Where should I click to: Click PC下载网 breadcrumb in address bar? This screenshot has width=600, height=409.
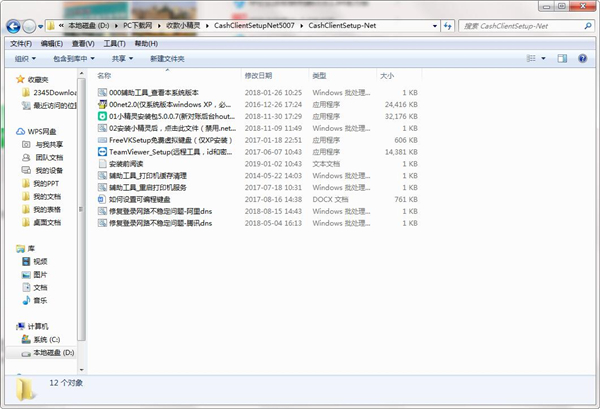tap(137, 26)
